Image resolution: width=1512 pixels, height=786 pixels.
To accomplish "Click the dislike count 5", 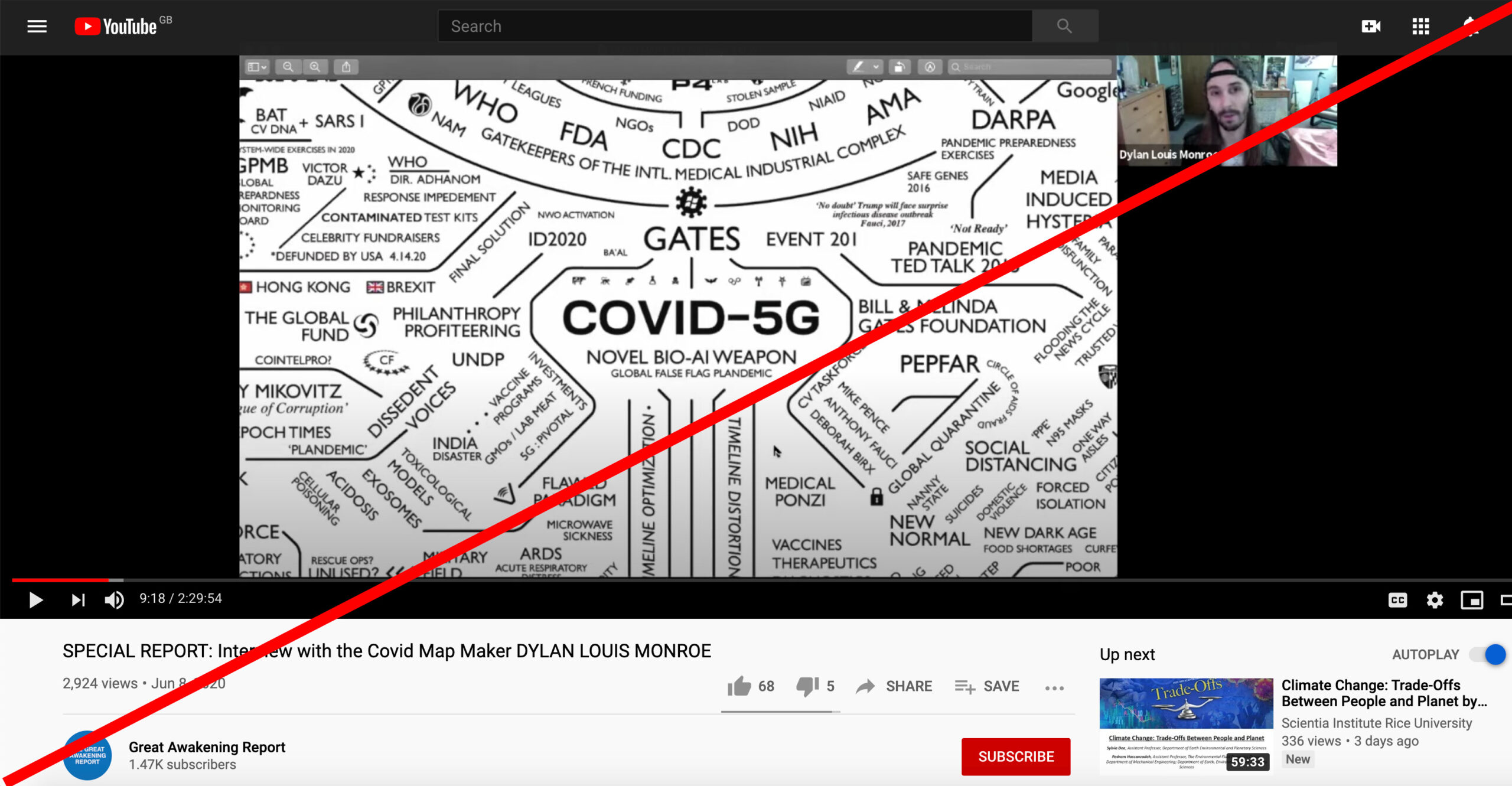I will (x=830, y=686).
